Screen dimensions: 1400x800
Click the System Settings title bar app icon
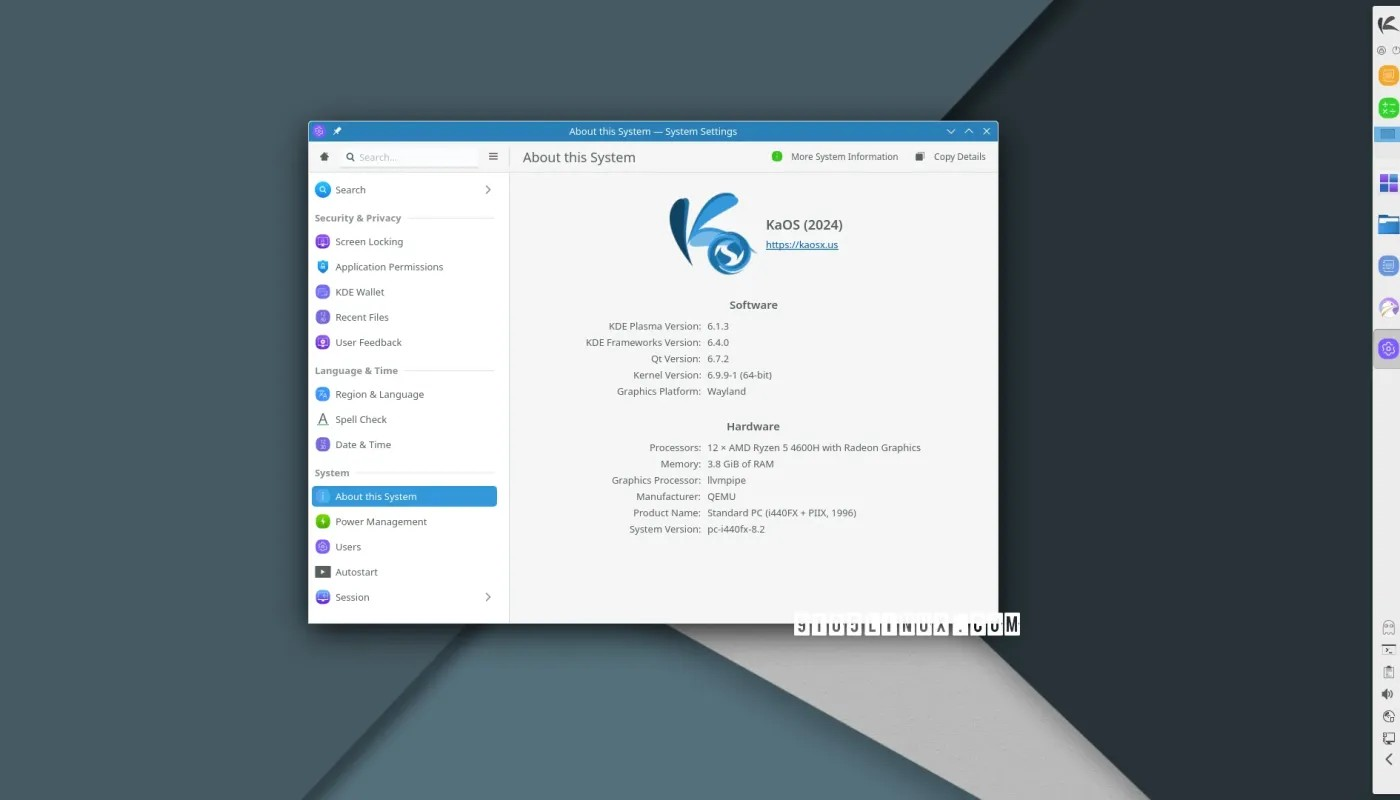(x=319, y=131)
